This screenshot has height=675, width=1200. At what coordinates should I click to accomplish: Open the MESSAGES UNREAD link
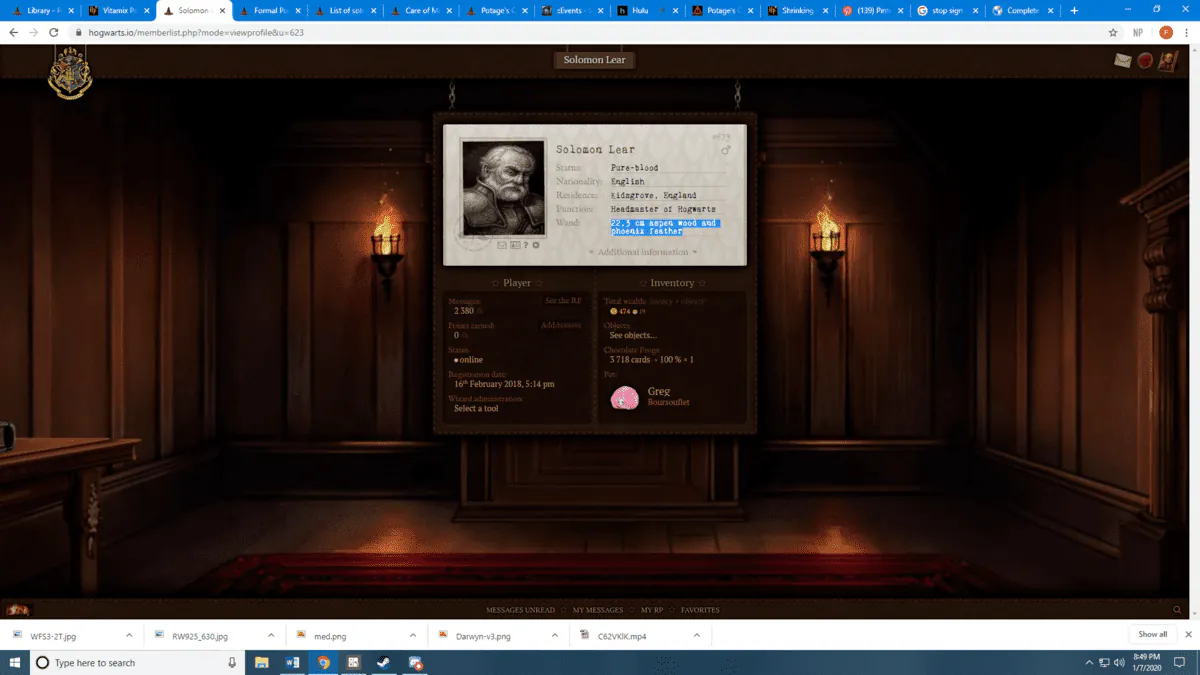(520, 610)
